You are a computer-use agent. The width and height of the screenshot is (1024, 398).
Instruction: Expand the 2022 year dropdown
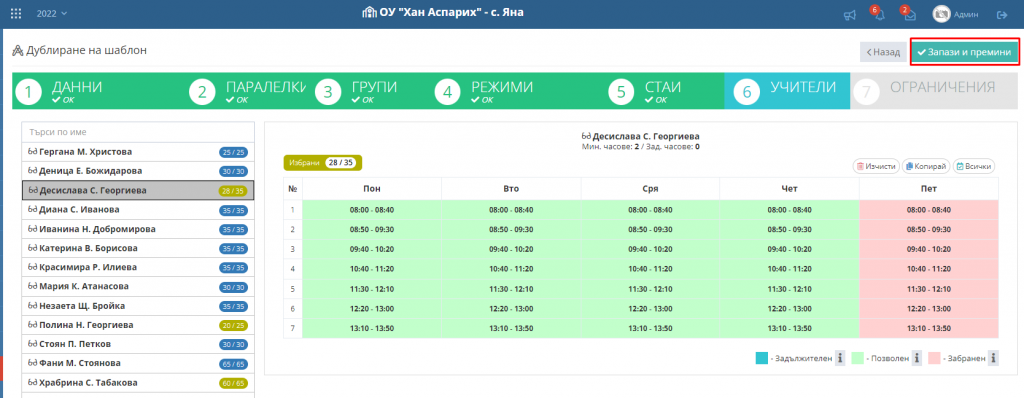point(52,14)
